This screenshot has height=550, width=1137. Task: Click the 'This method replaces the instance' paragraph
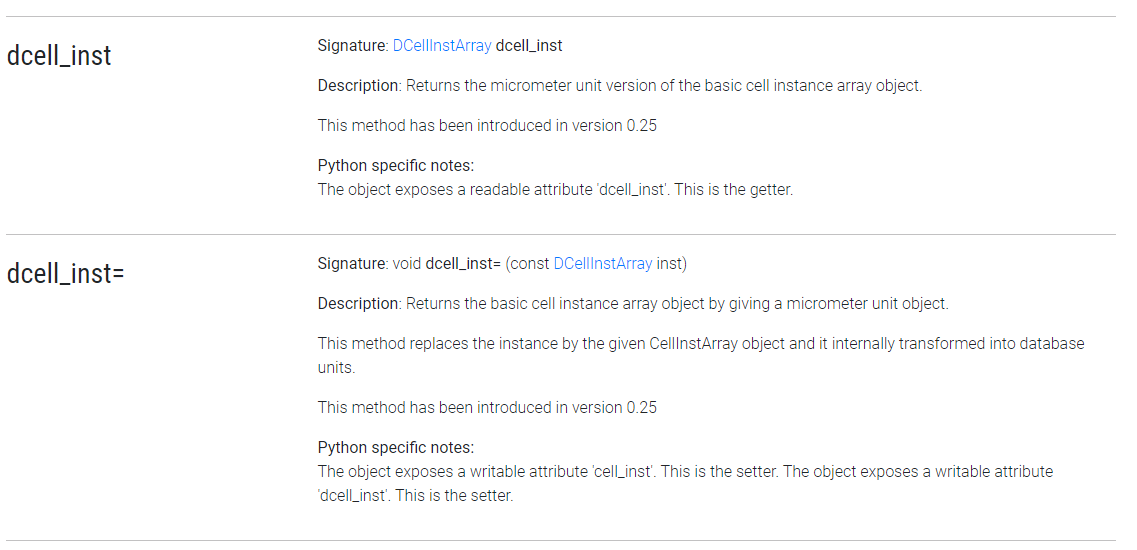pyautogui.click(x=701, y=355)
